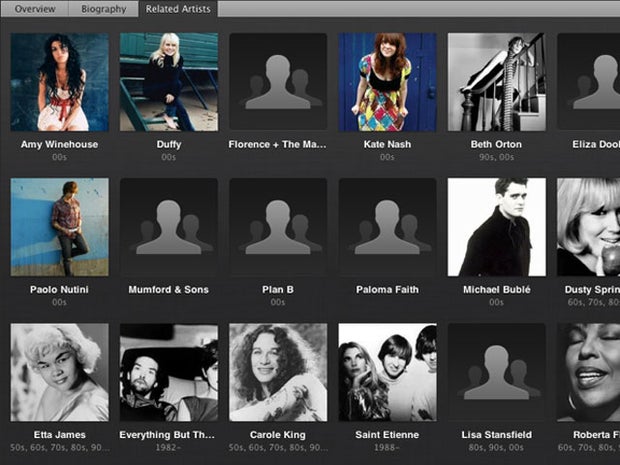Open the Biography tab
Image resolution: width=620 pixels, height=465 pixels.
(x=104, y=9)
